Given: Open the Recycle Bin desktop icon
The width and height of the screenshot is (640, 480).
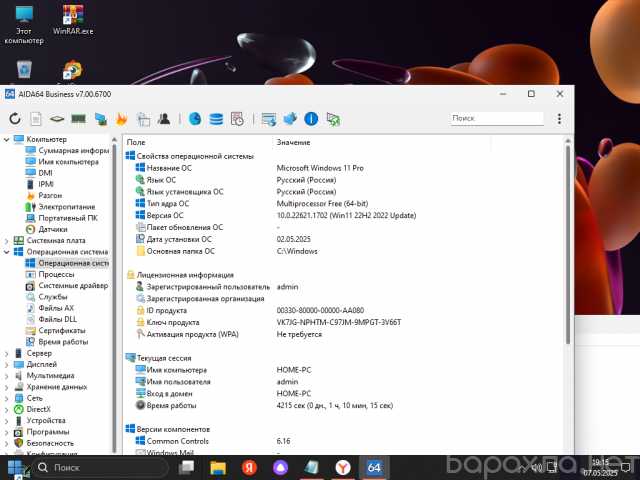Looking at the screenshot, I should (x=24, y=69).
